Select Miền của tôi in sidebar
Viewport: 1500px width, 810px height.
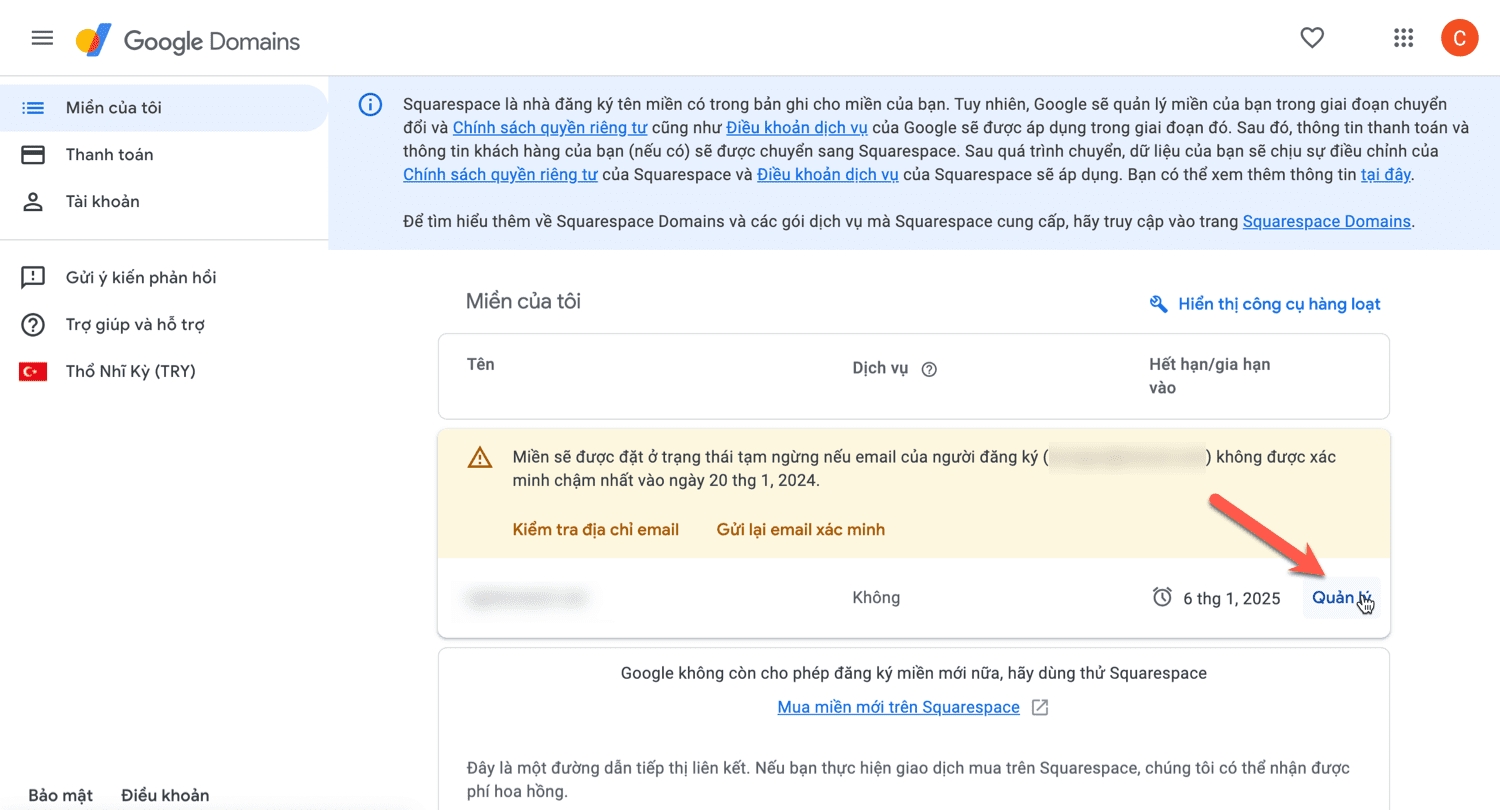click(x=113, y=108)
